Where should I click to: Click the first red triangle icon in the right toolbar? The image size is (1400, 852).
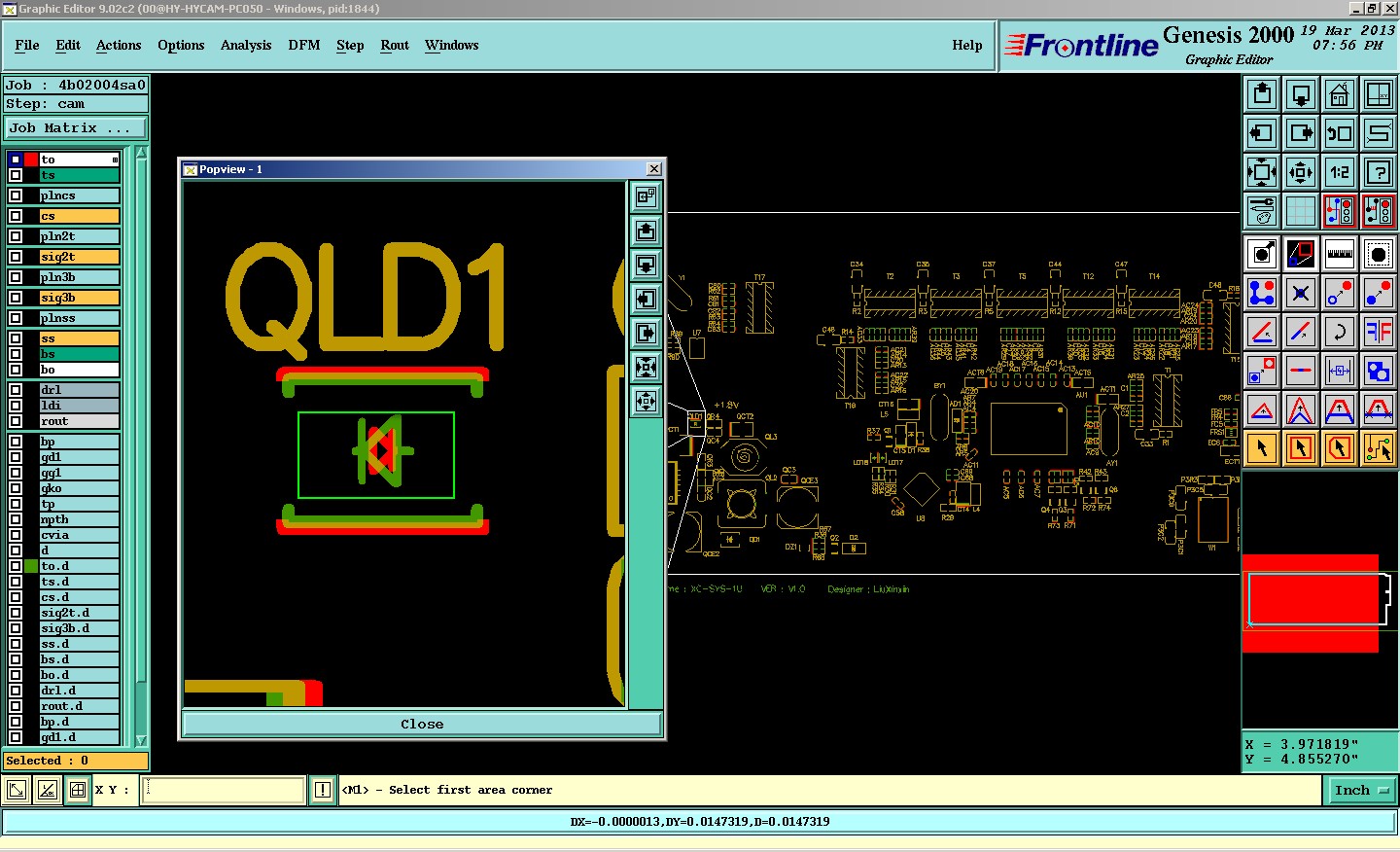(x=1262, y=409)
